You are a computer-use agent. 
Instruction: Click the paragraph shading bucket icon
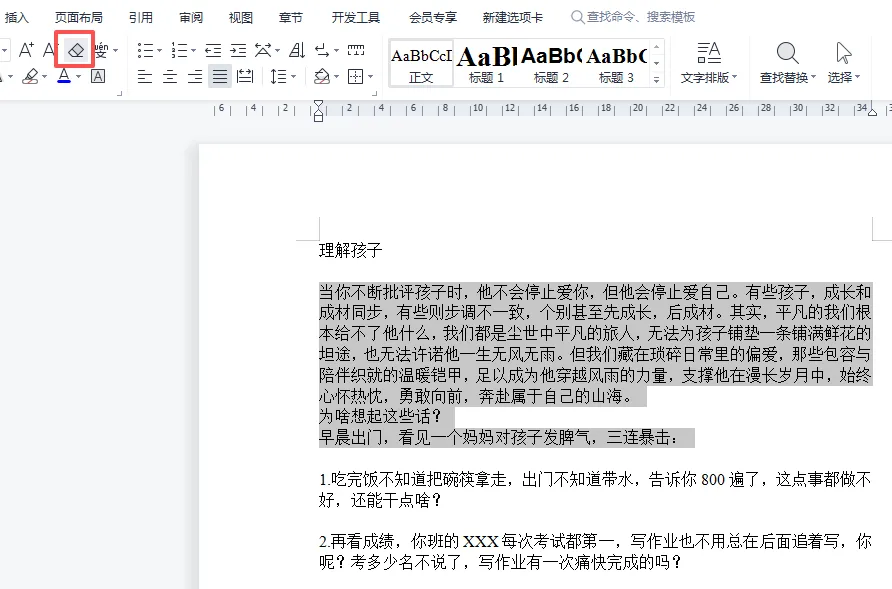(x=322, y=76)
